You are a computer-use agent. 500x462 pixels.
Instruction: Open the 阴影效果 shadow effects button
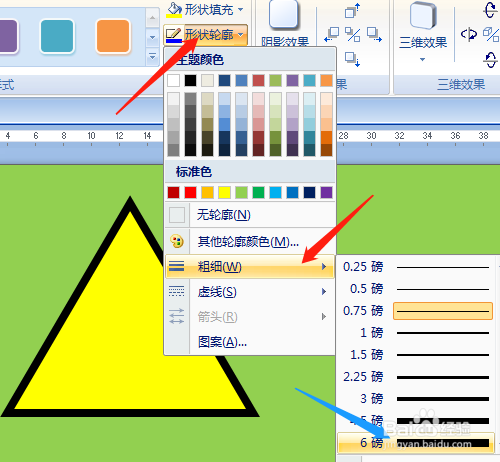(x=284, y=23)
